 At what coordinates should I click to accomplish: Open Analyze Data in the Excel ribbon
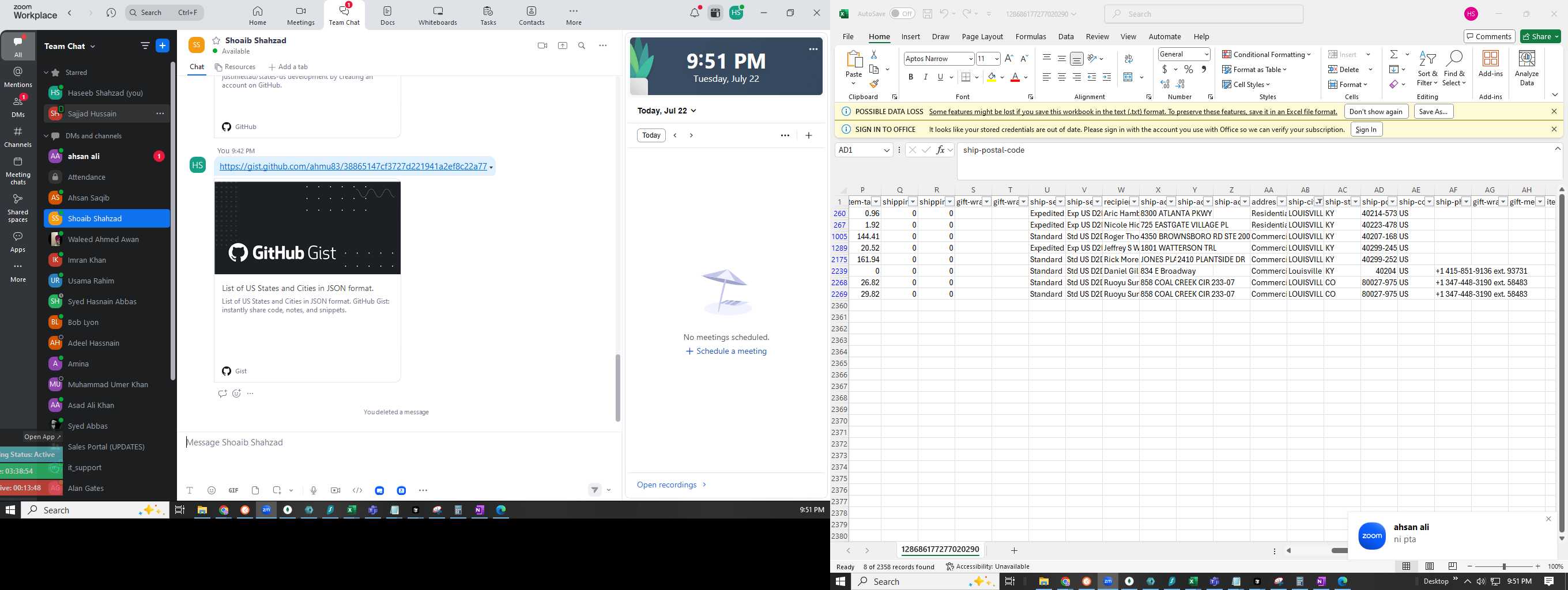coord(1526,68)
